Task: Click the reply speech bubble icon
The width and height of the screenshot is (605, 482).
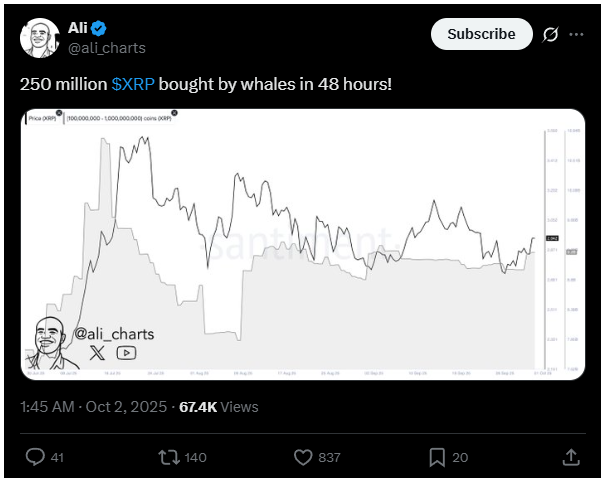Action: click(x=34, y=457)
